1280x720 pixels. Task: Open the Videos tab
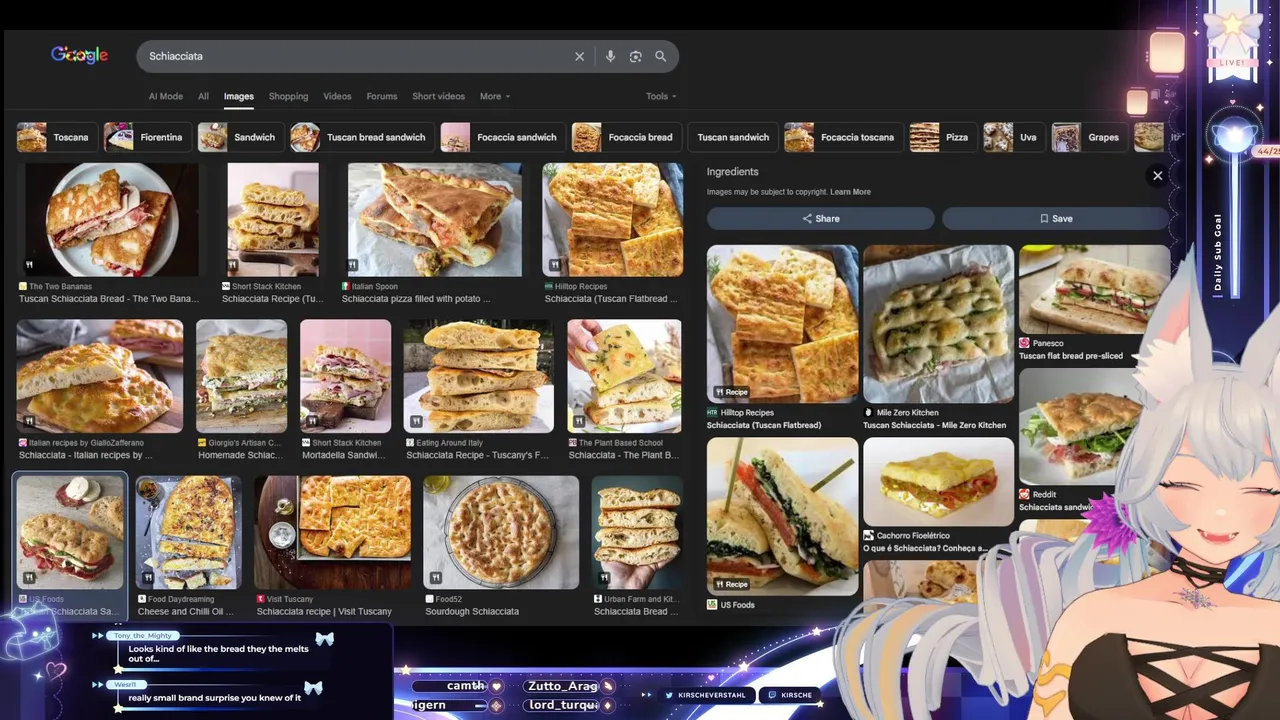point(337,96)
